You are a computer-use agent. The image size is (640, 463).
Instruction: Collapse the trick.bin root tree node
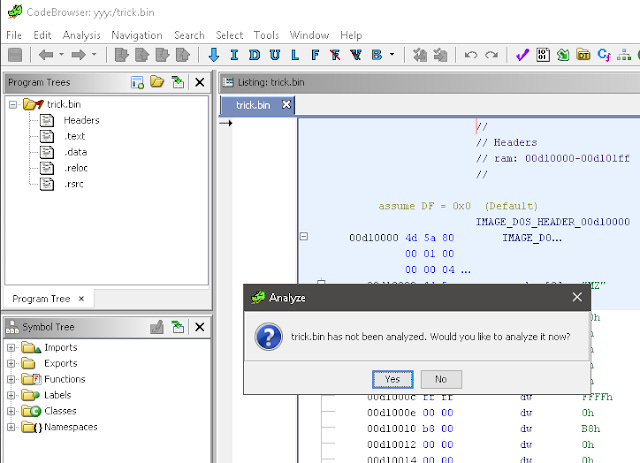click(x=13, y=105)
